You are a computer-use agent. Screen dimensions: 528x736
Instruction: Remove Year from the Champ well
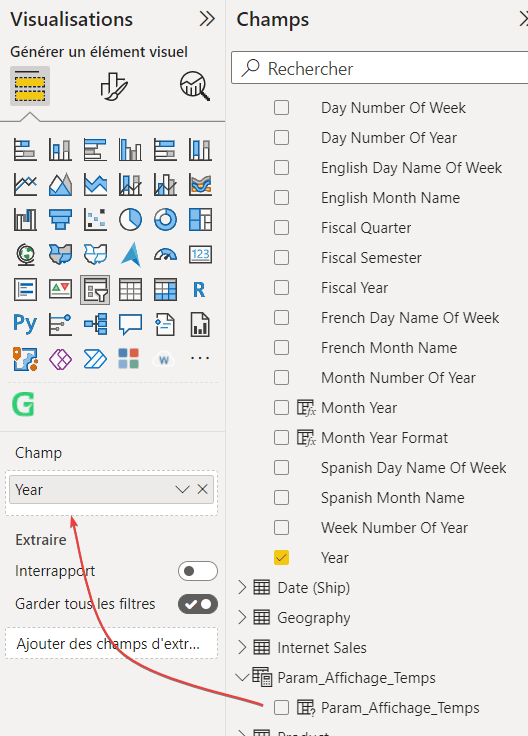pos(203,490)
